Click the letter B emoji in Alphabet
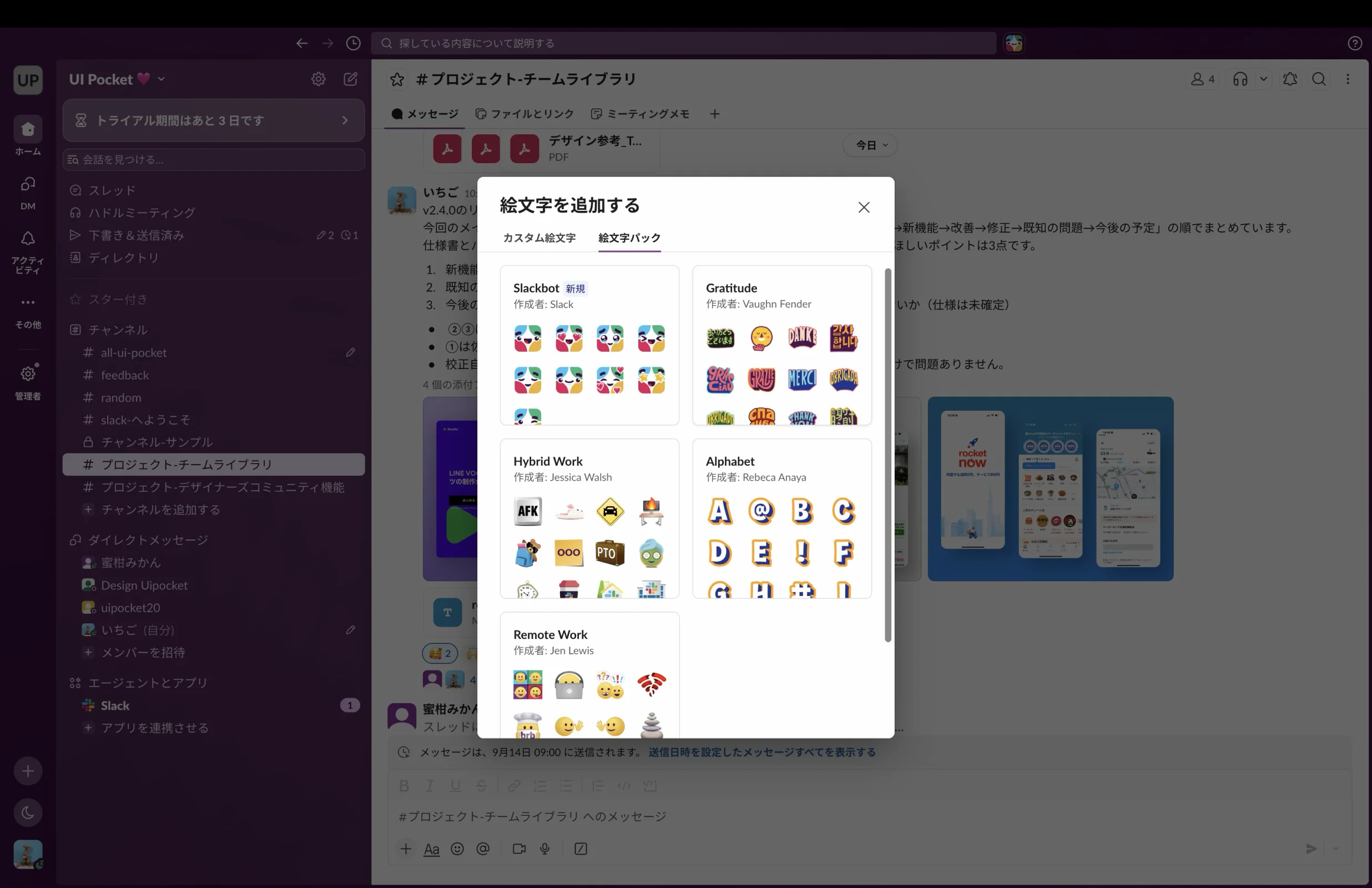Screen dimensions: 1372x888 (802, 511)
